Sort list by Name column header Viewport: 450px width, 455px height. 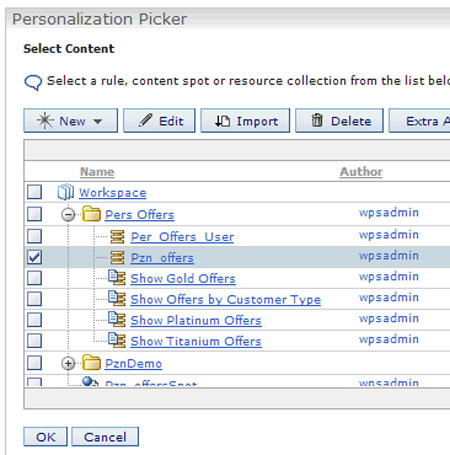pos(97,172)
